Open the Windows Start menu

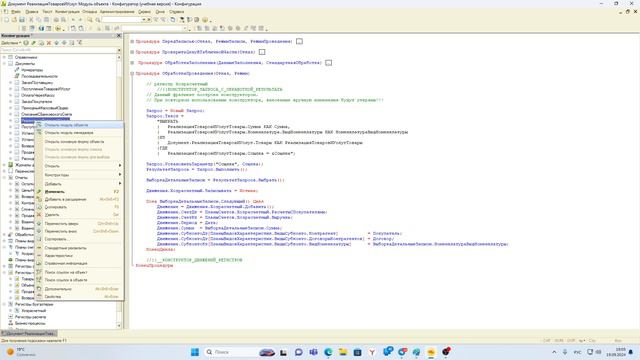195,352
